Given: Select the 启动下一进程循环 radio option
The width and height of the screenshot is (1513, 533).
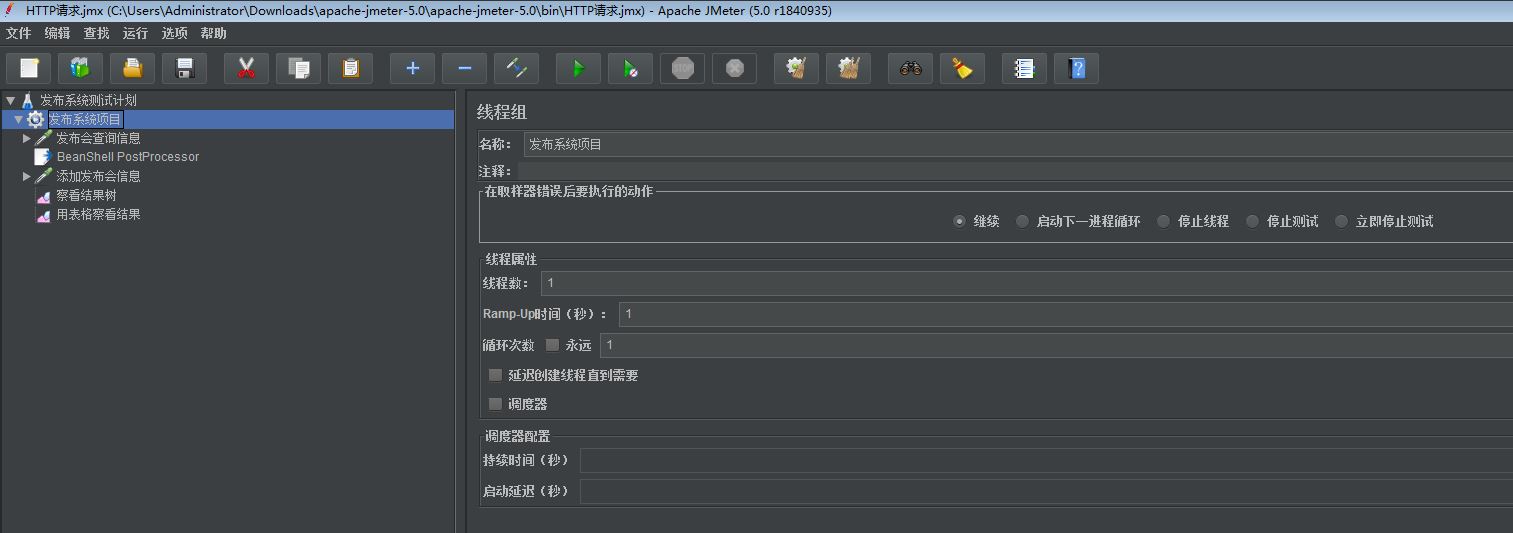Looking at the screenshot, I should tap(1022, 221).
